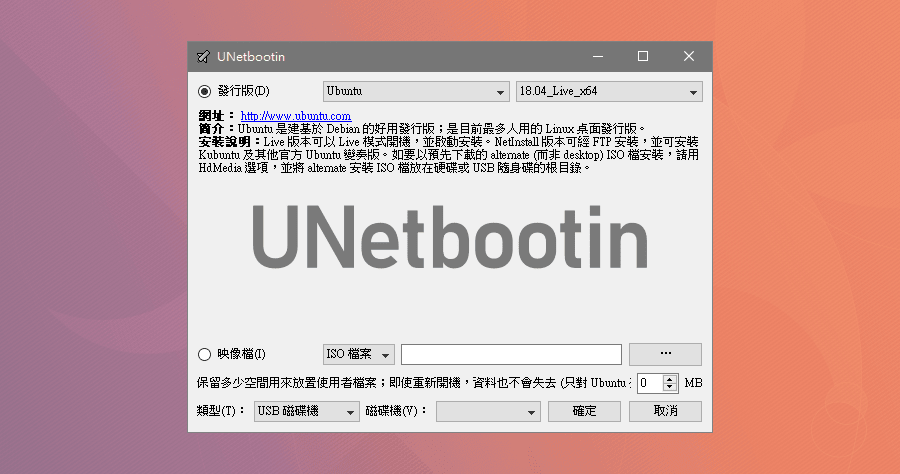Open the USB 磁碟機 type dropdown

(x=307, y=411)
